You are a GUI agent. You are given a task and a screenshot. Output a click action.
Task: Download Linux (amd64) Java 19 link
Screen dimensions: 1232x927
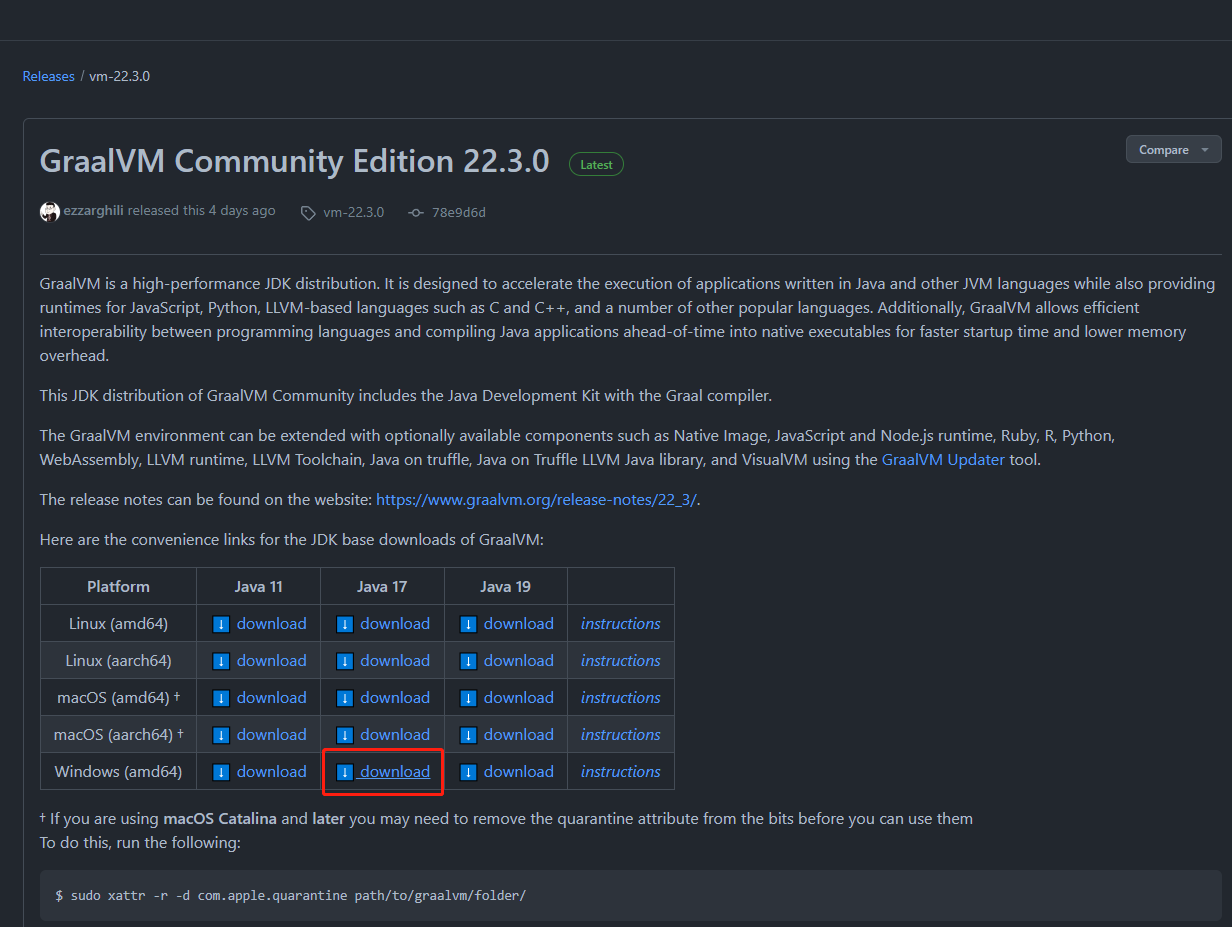pyautogui.click(x=518, y=624)
